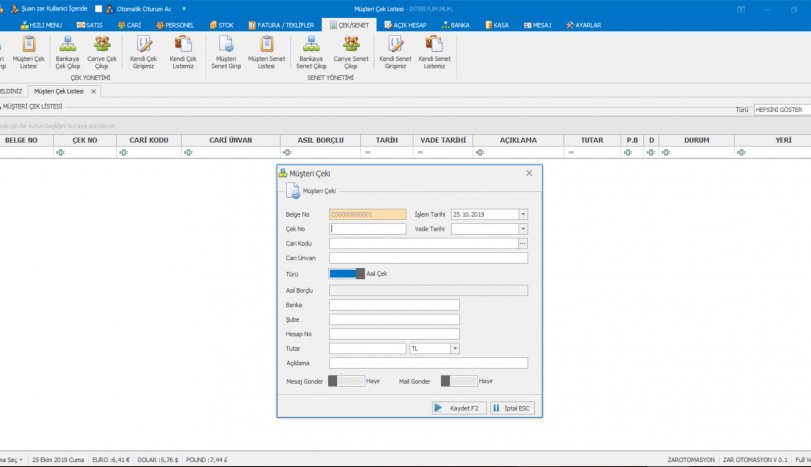This screenshot has height=467, width=811.
Task: Open Kendi Çek Listemiz
Action: (182, 51)
